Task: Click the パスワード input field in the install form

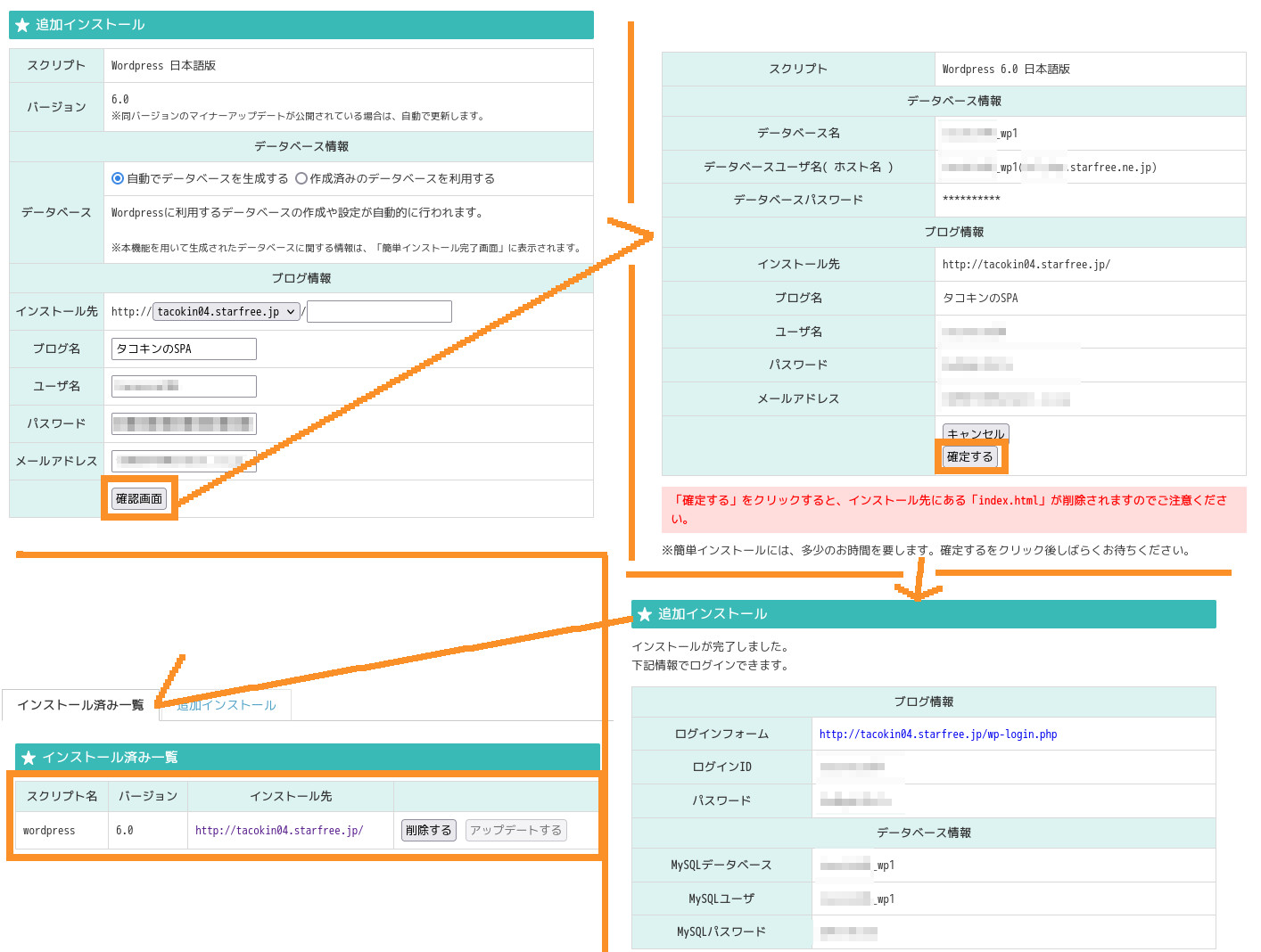Action: [x=184, y=423]
